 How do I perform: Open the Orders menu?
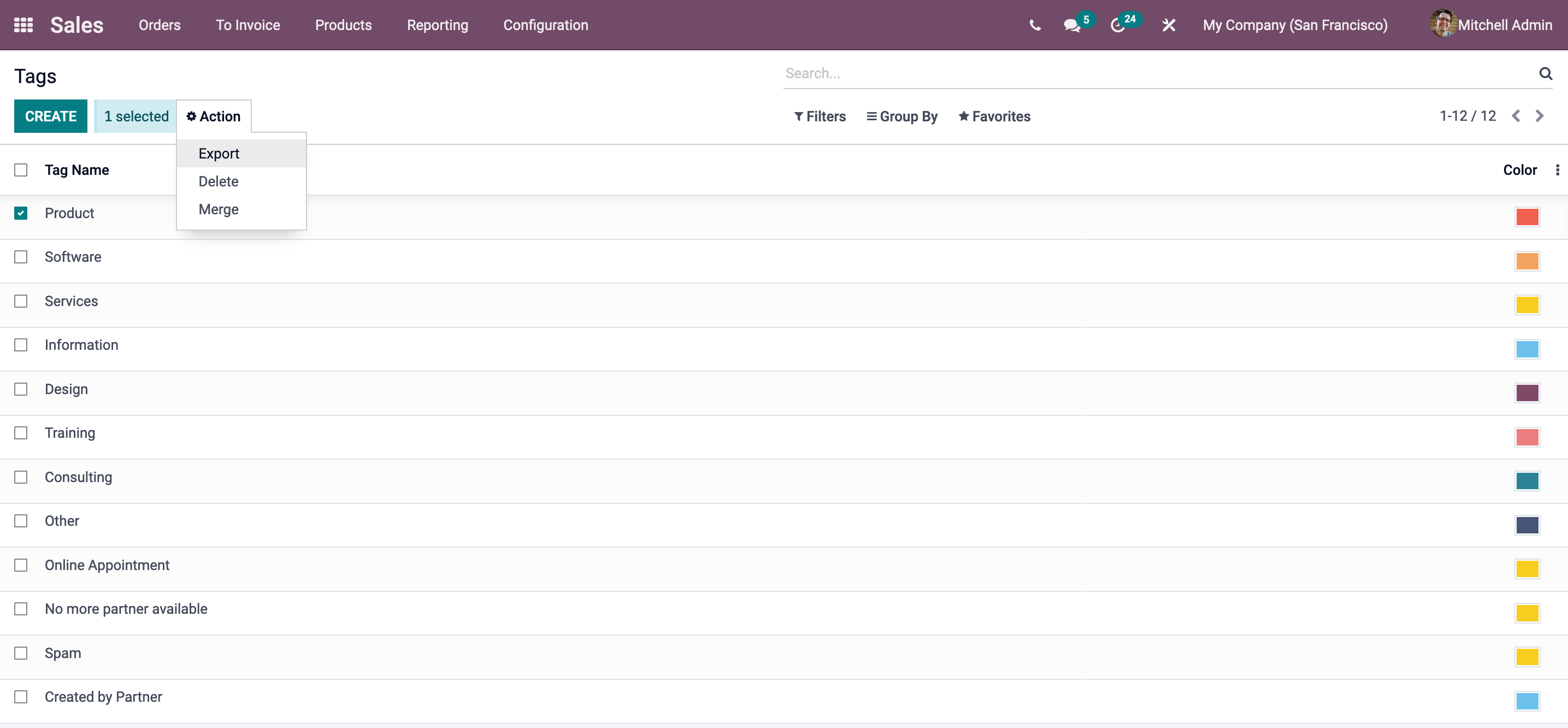(160, 25)
